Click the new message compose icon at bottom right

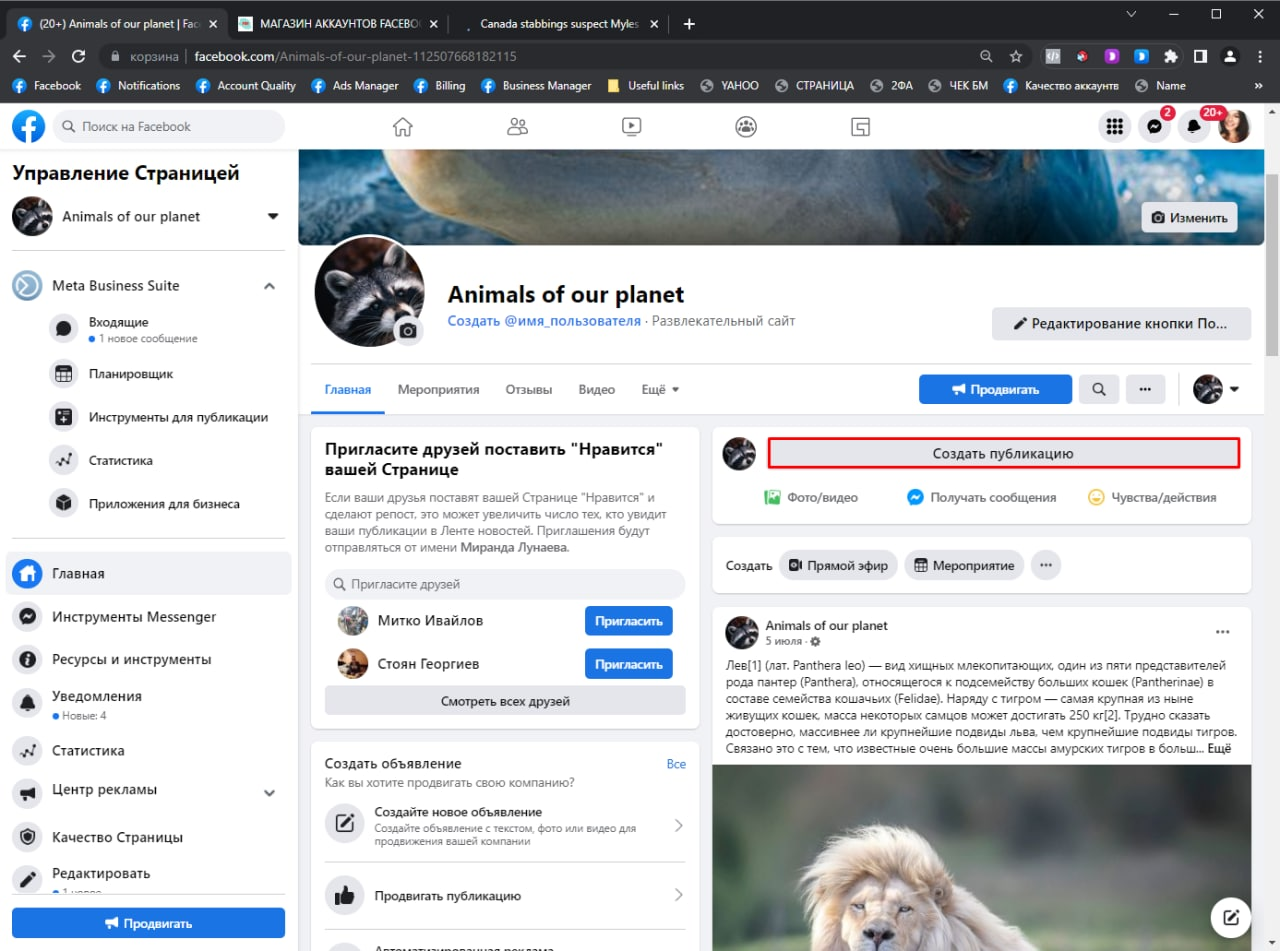tap(1231, 917)
